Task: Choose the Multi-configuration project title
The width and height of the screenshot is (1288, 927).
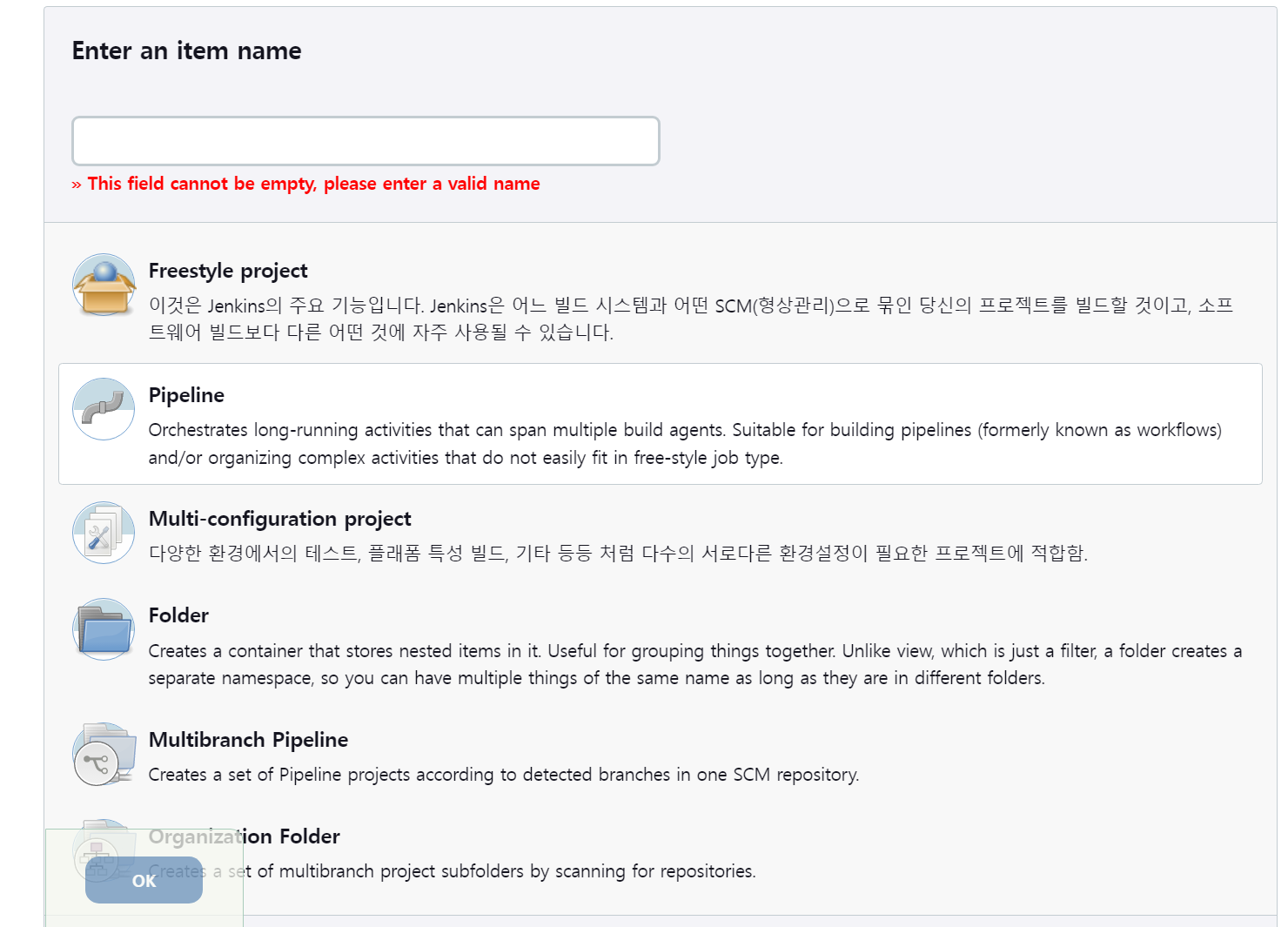Action: click(x=279, y=519)
